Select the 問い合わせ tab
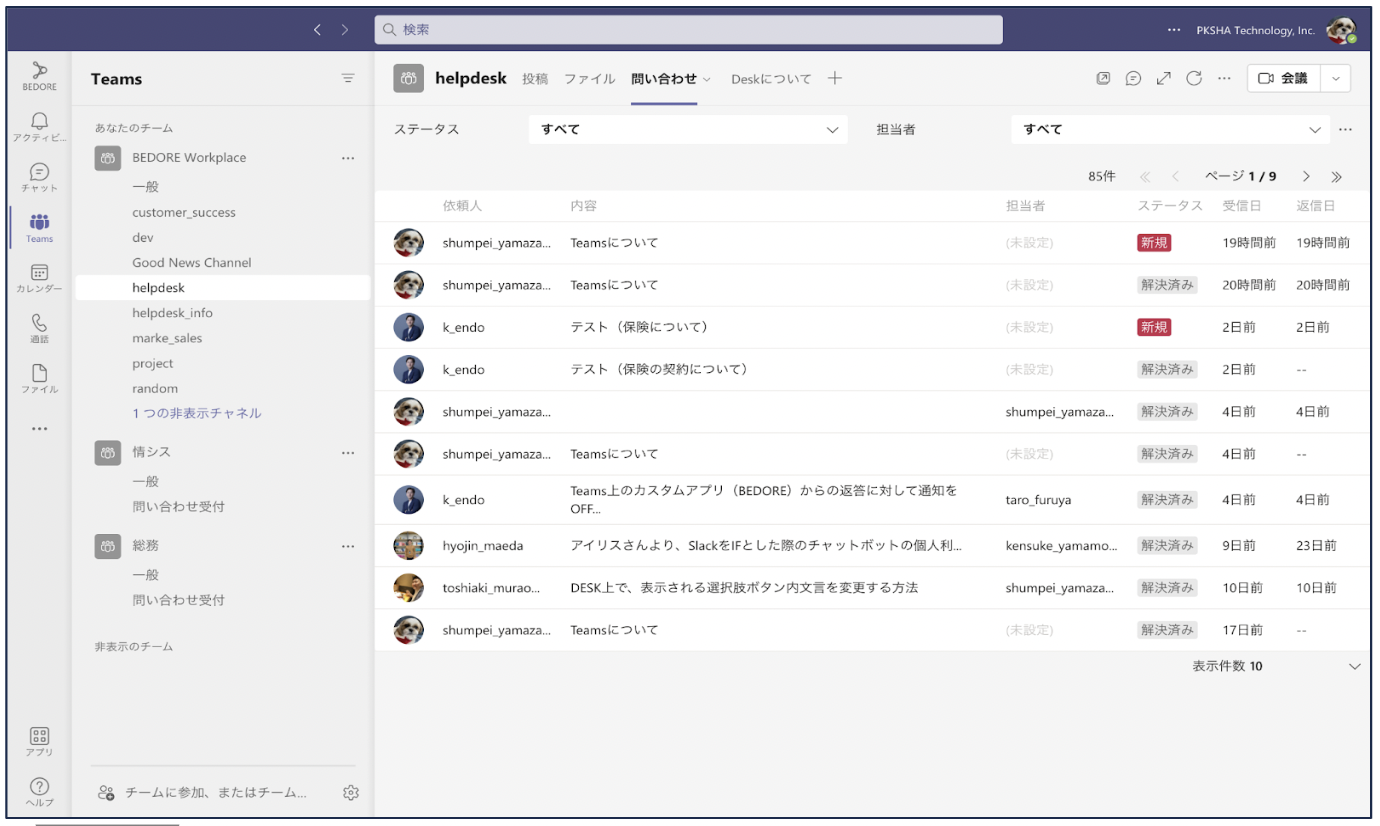The height and width of the screenshot is (826, 1380). pos(664,79)
